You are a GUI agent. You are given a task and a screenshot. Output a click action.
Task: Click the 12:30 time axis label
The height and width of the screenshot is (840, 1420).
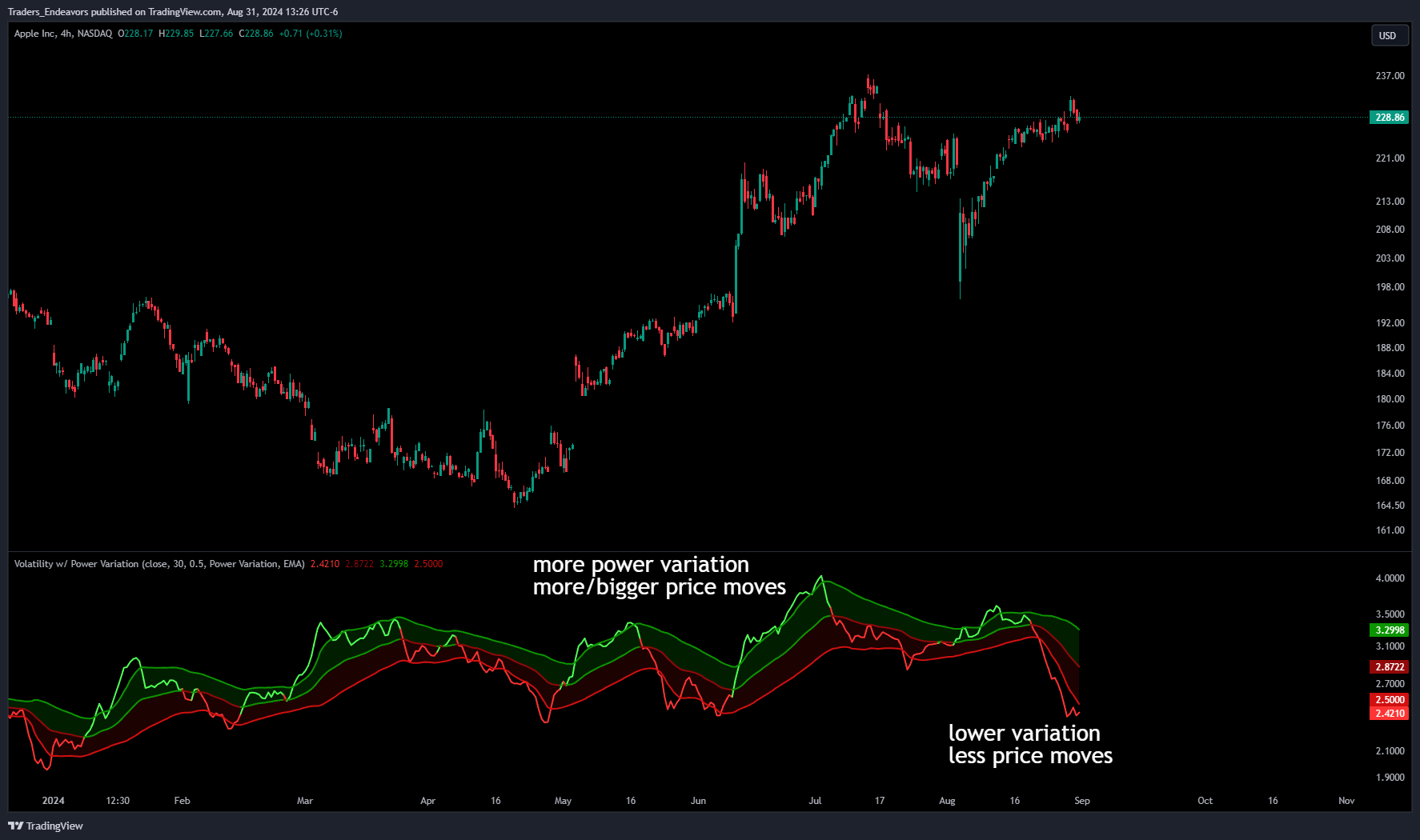point(118,801)
